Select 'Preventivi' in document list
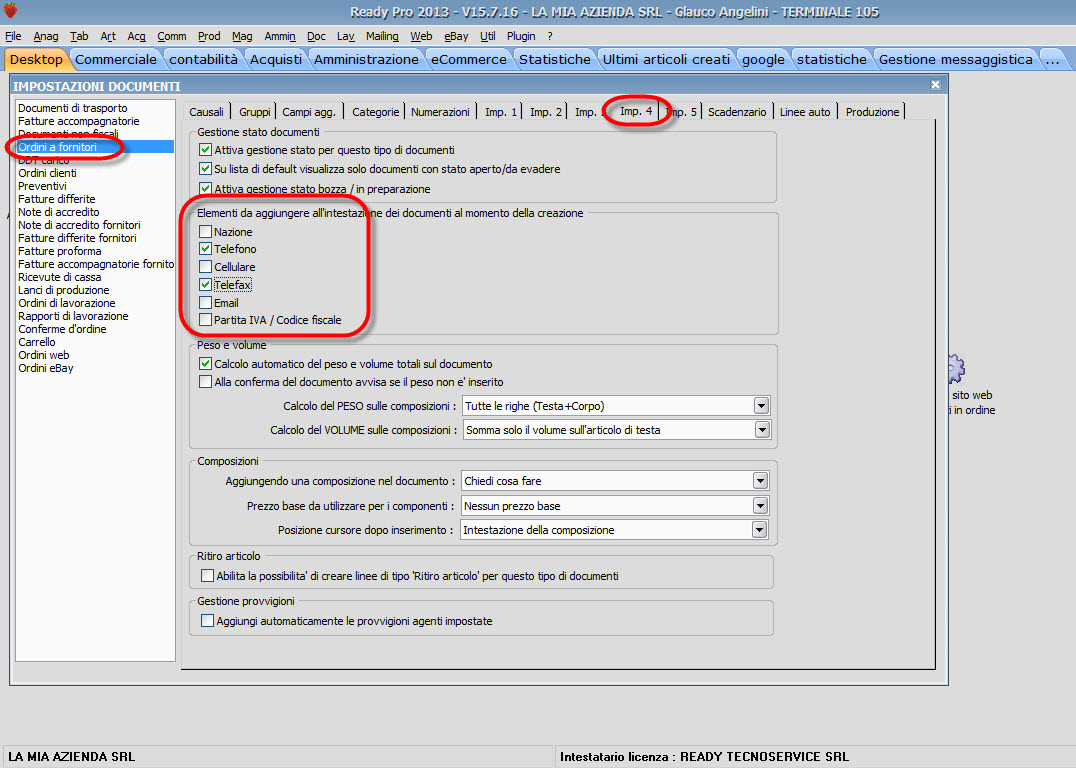This screenshot has width=1076, height=768. click(43, 186)
